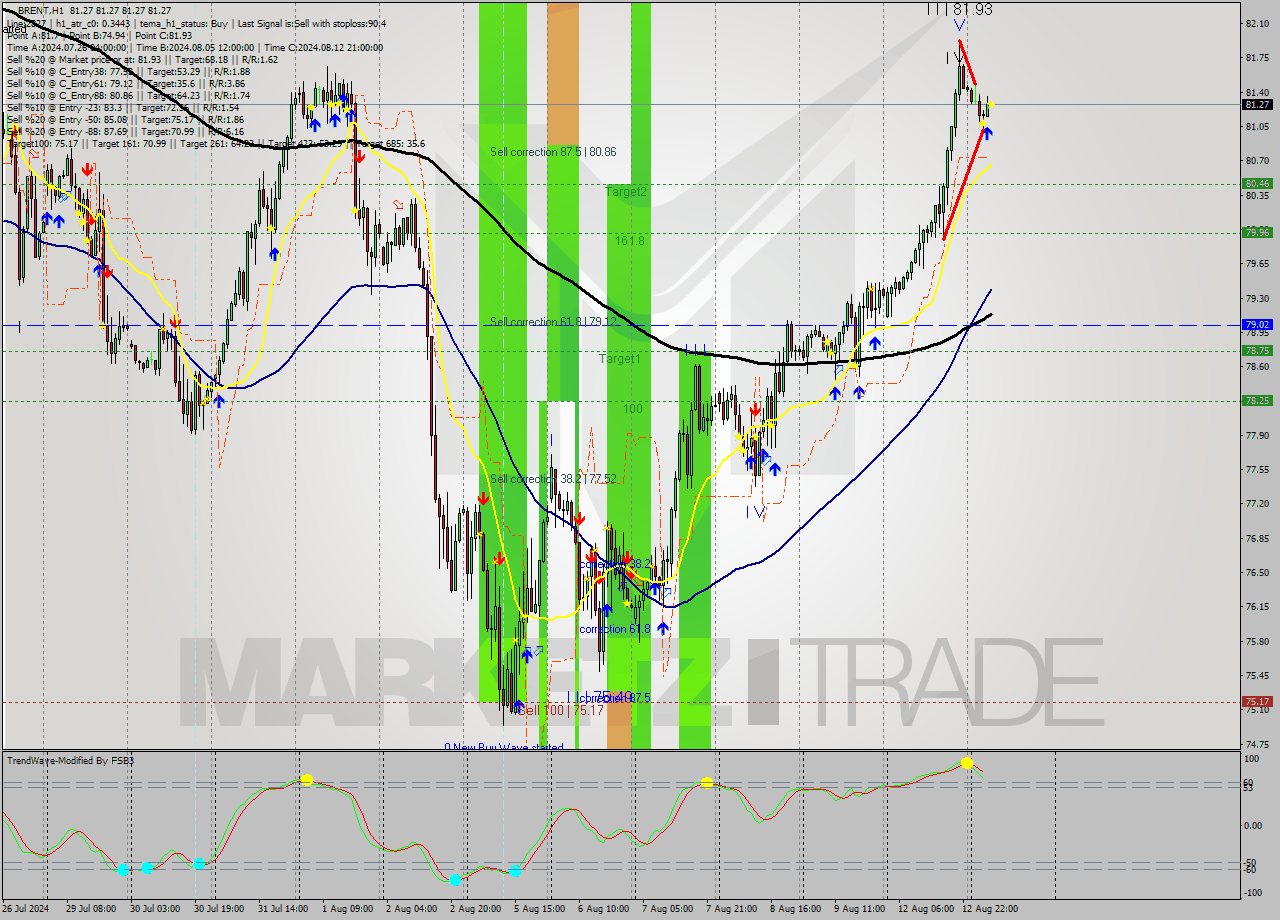Click the '12 Aug 06:00' time axis label

[926, 909]
